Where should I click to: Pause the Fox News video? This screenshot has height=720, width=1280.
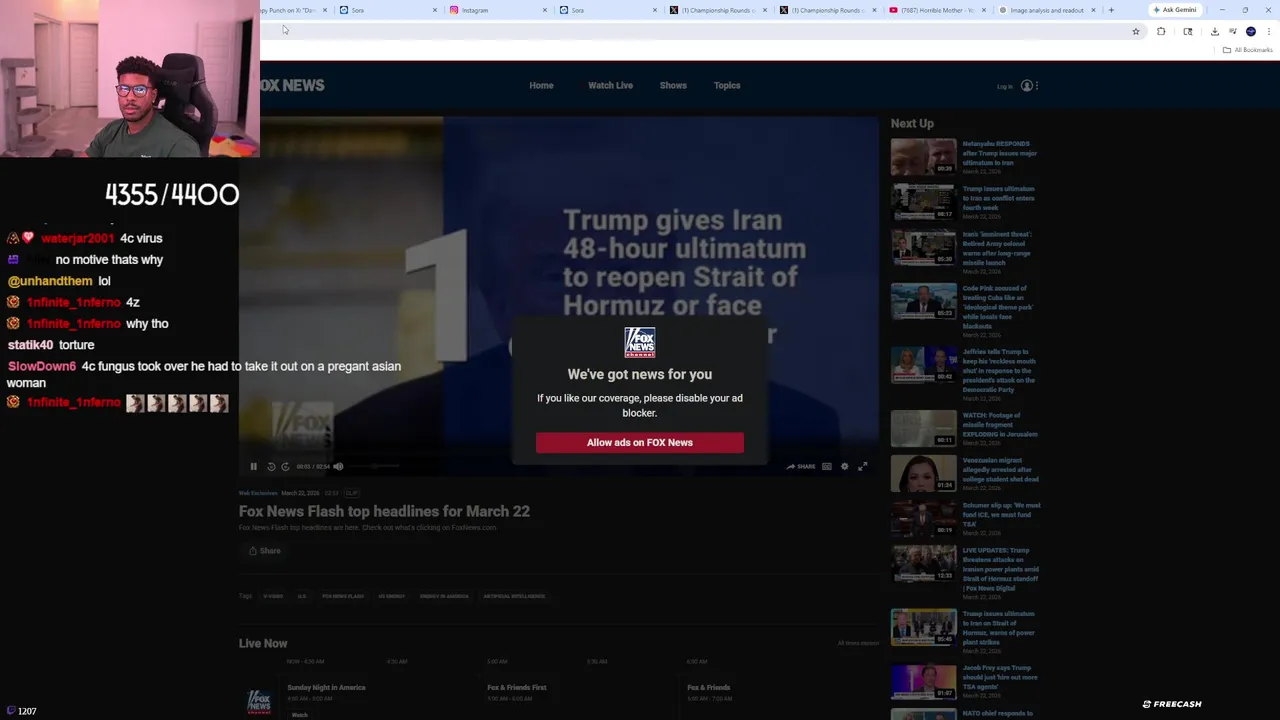[x=253, y=466]
